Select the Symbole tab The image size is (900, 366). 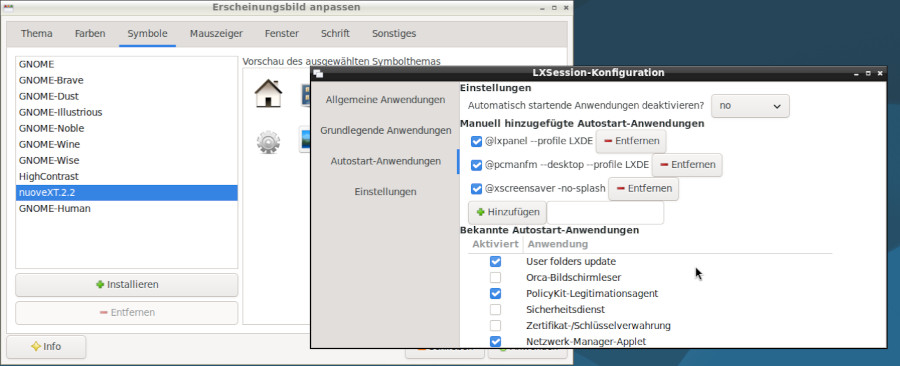click(x=148, y=34)
